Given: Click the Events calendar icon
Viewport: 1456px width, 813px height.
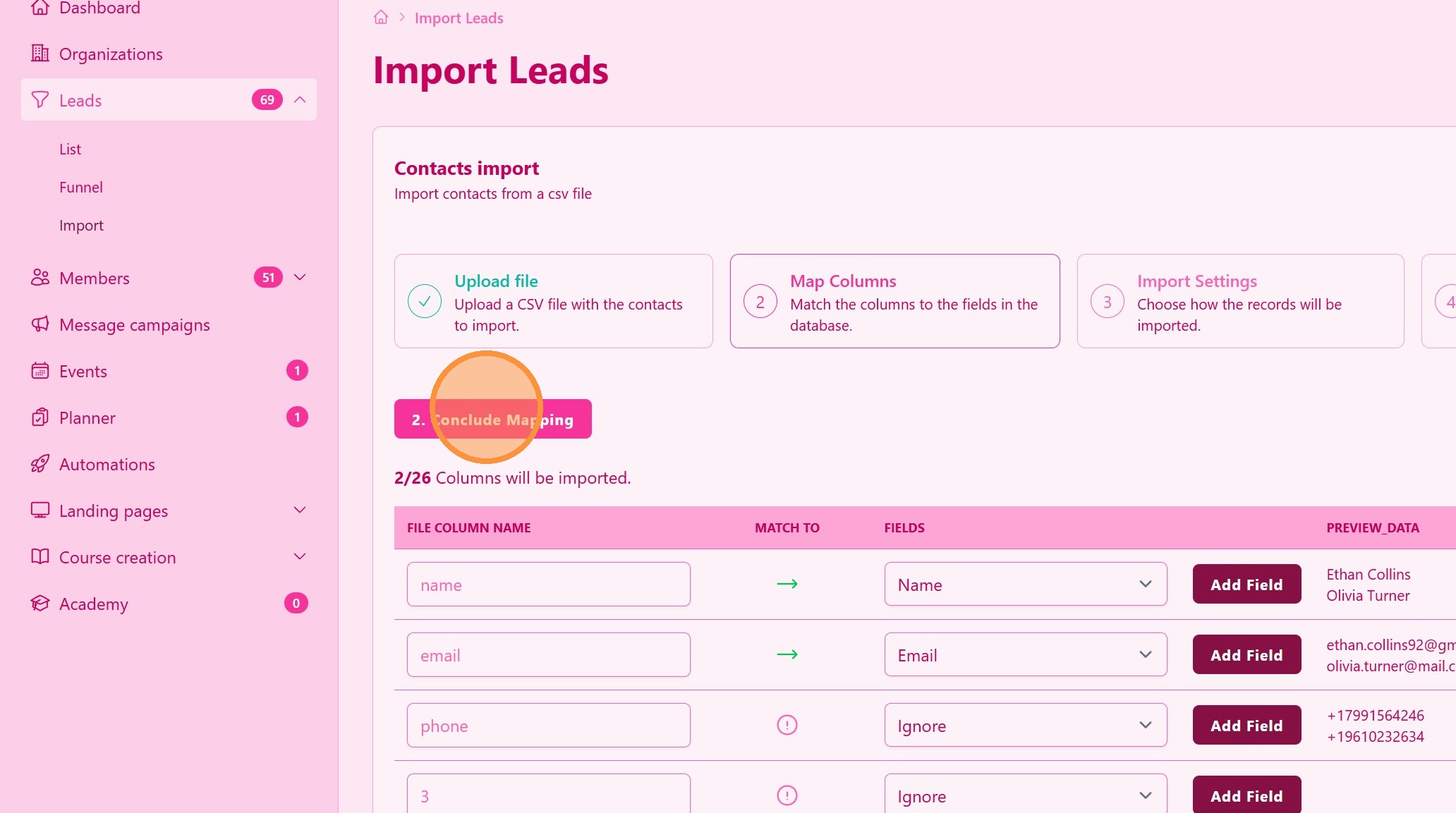Looking at the screenshot, I should [40, 371].
